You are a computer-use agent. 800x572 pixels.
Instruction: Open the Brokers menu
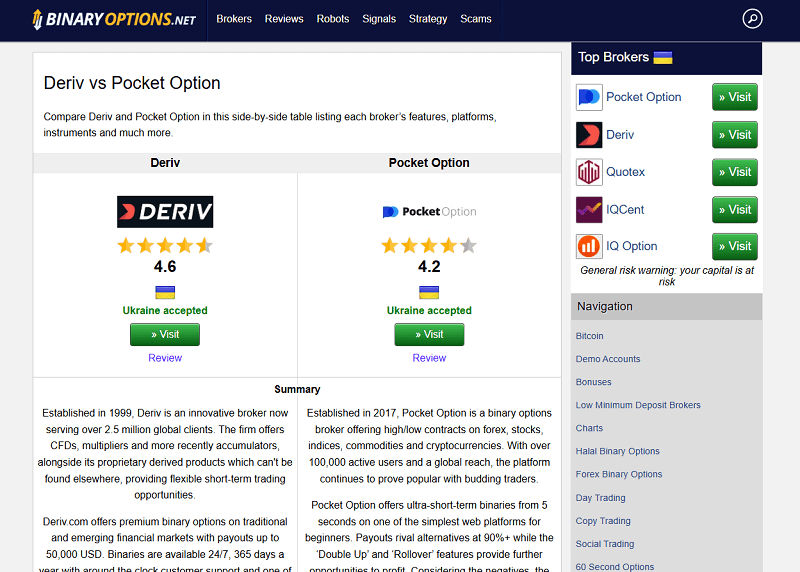[234, 19]
